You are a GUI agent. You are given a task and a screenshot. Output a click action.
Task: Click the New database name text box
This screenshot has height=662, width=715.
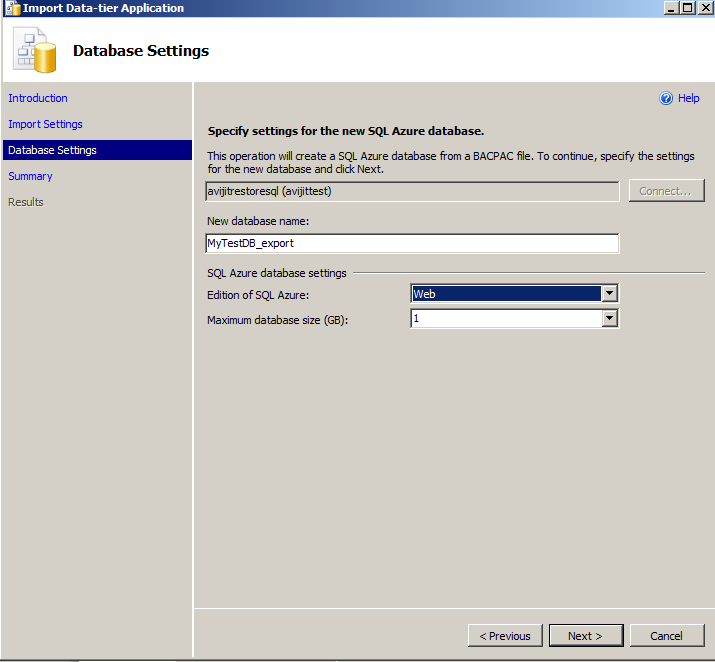click(x=412, y=243)
